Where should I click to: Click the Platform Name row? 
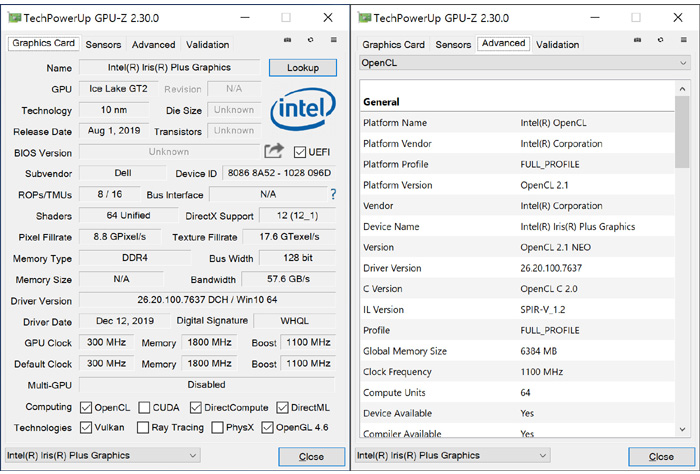[x=517, y=123]
